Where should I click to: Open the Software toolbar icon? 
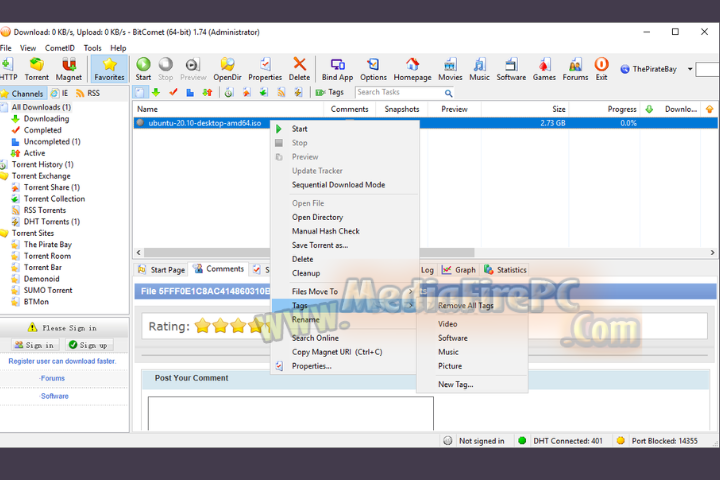pyautogui.click(x=511, y=69)
